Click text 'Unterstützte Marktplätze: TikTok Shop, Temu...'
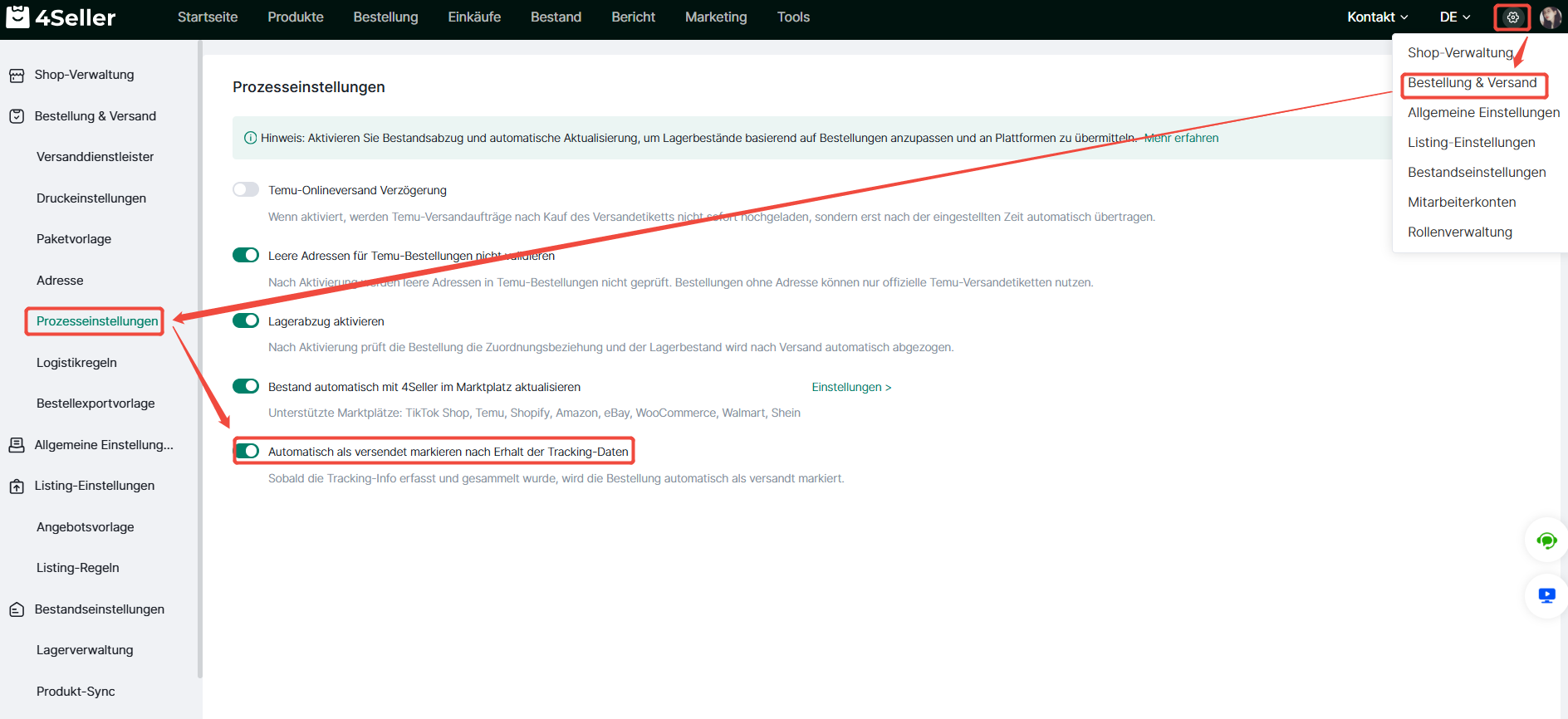This screenshot has width=1568, height=719. pos(534,413)
